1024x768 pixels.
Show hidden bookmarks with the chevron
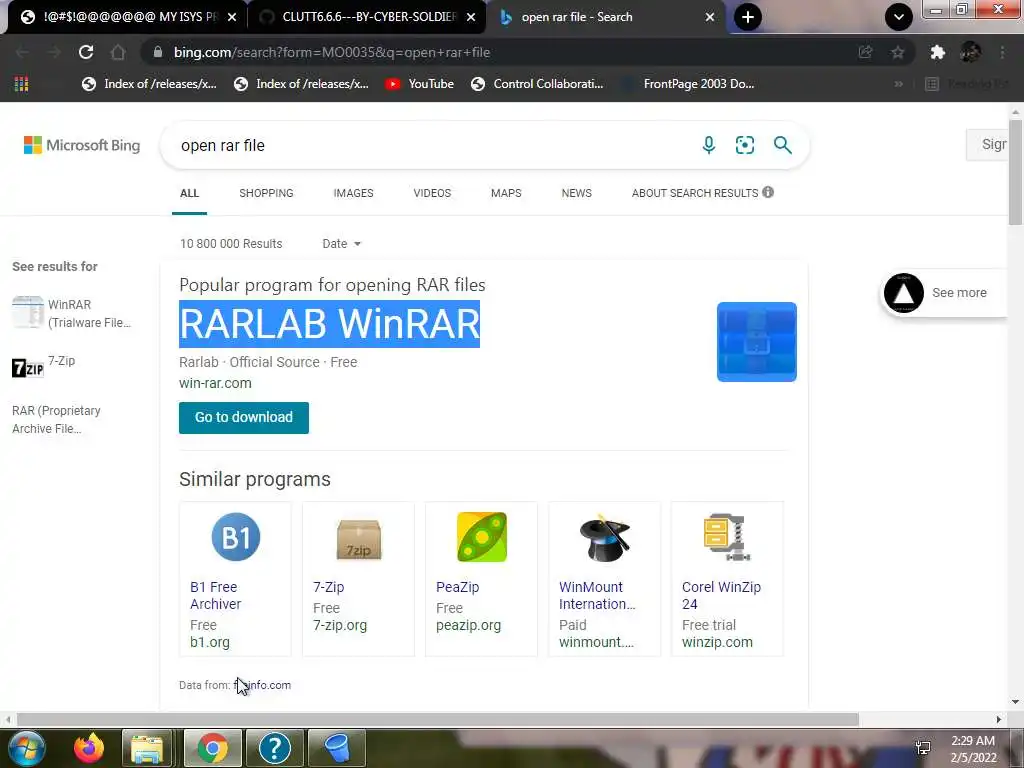click(899, 84)
